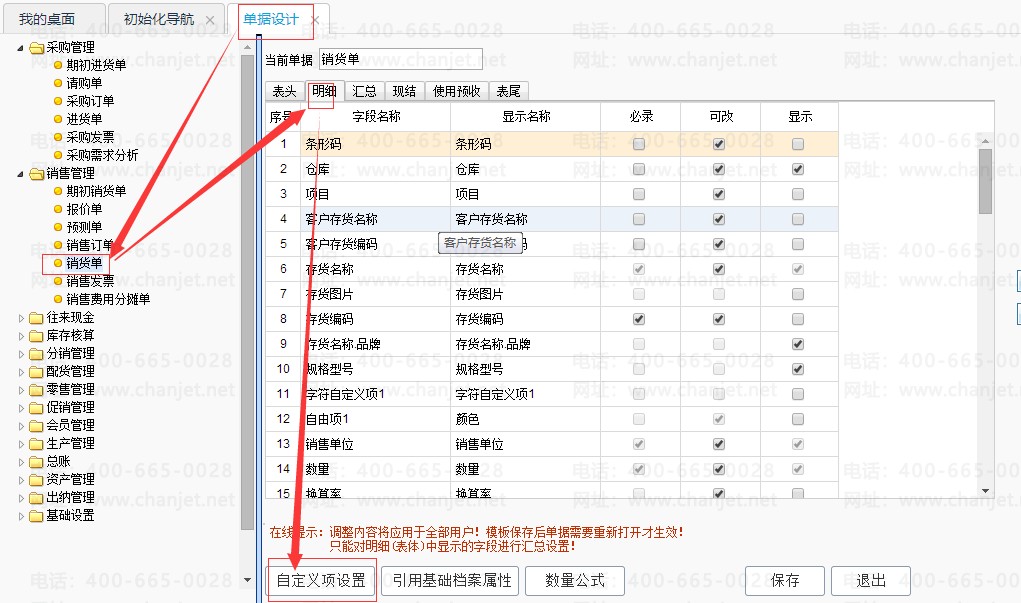Close the 初始化导航 tab
1021x603 pixels.
[x=209, y=20]
